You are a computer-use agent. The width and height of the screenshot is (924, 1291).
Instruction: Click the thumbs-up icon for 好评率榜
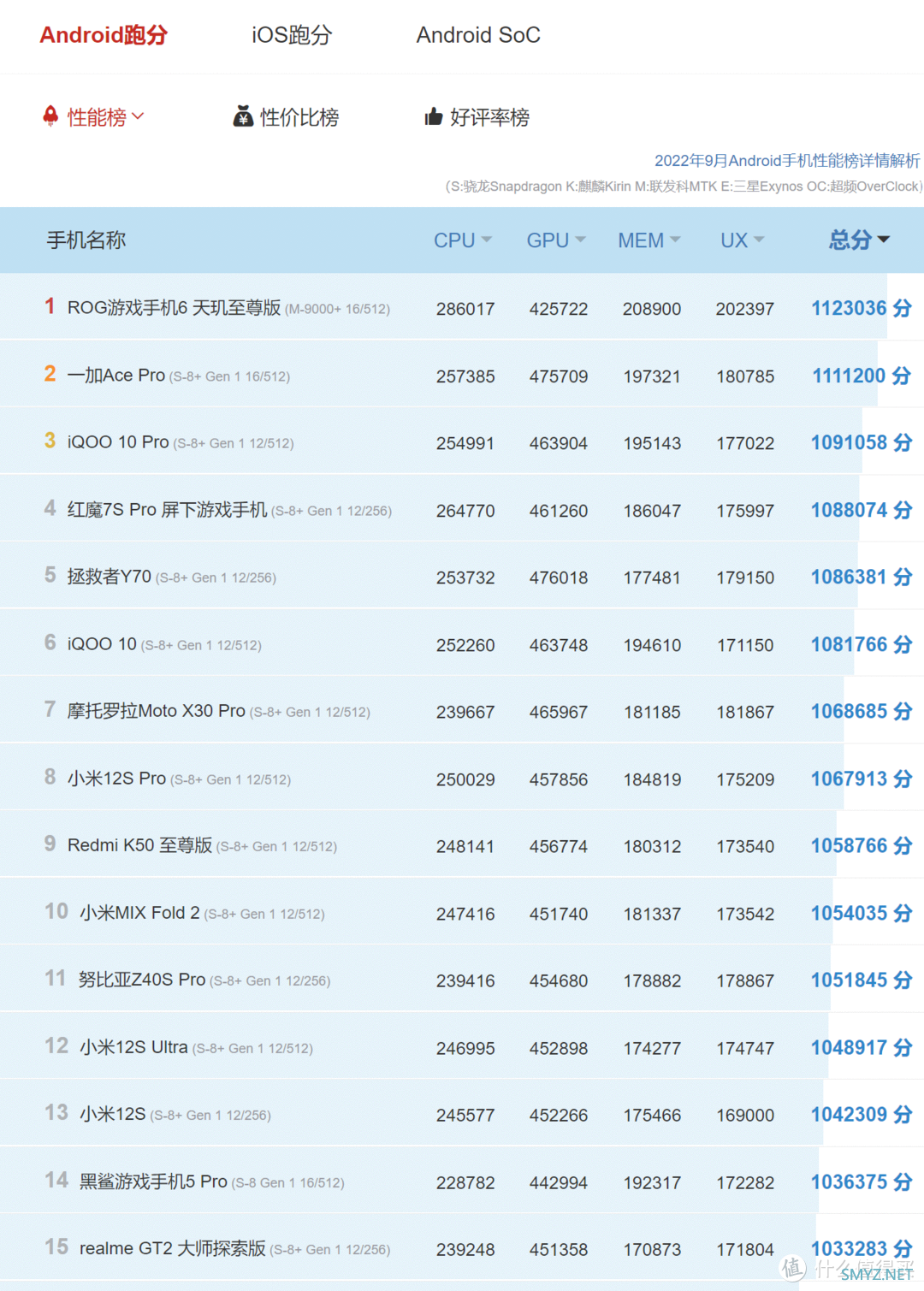click(434, 116)
